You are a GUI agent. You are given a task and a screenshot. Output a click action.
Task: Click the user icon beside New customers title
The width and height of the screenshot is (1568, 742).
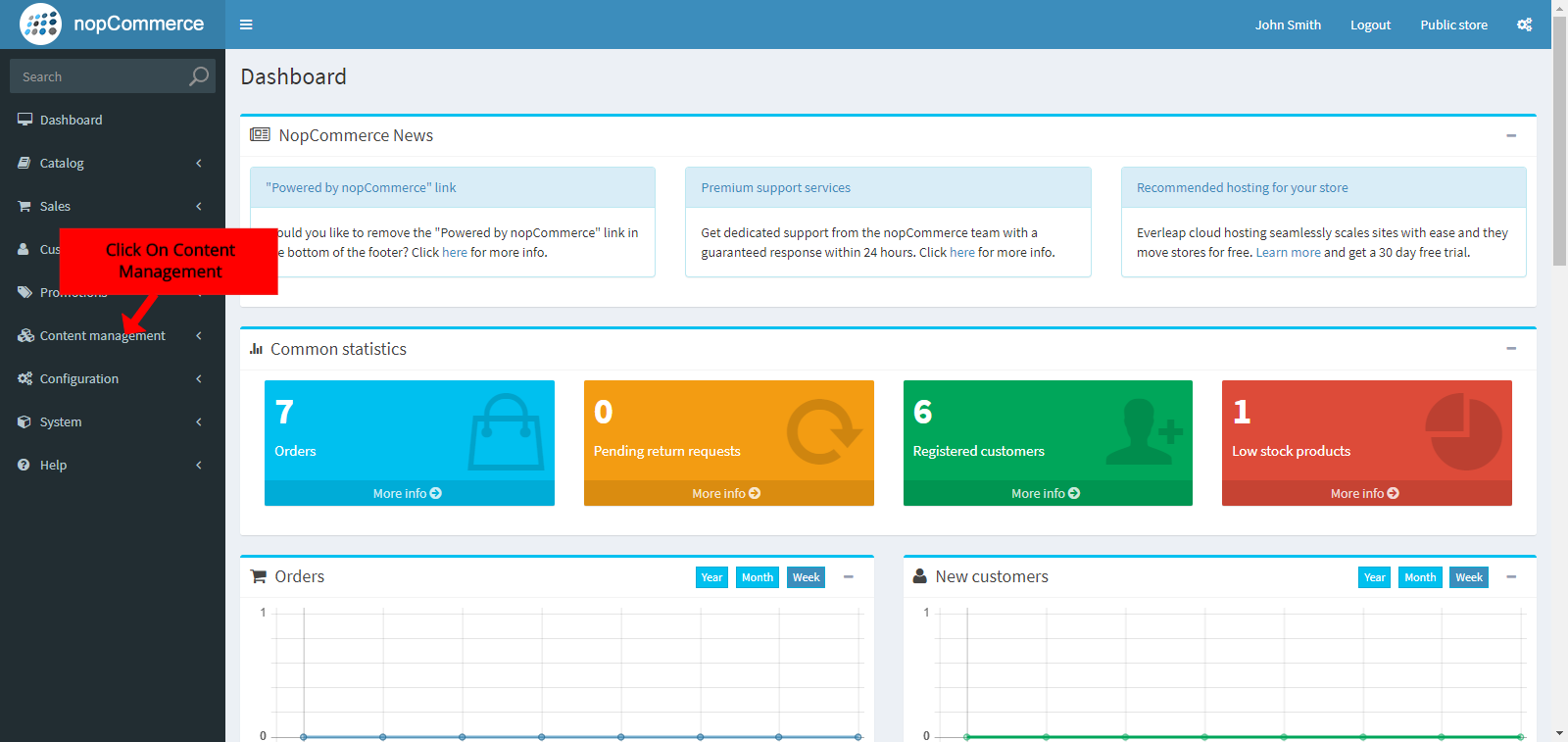pos(919,576)
